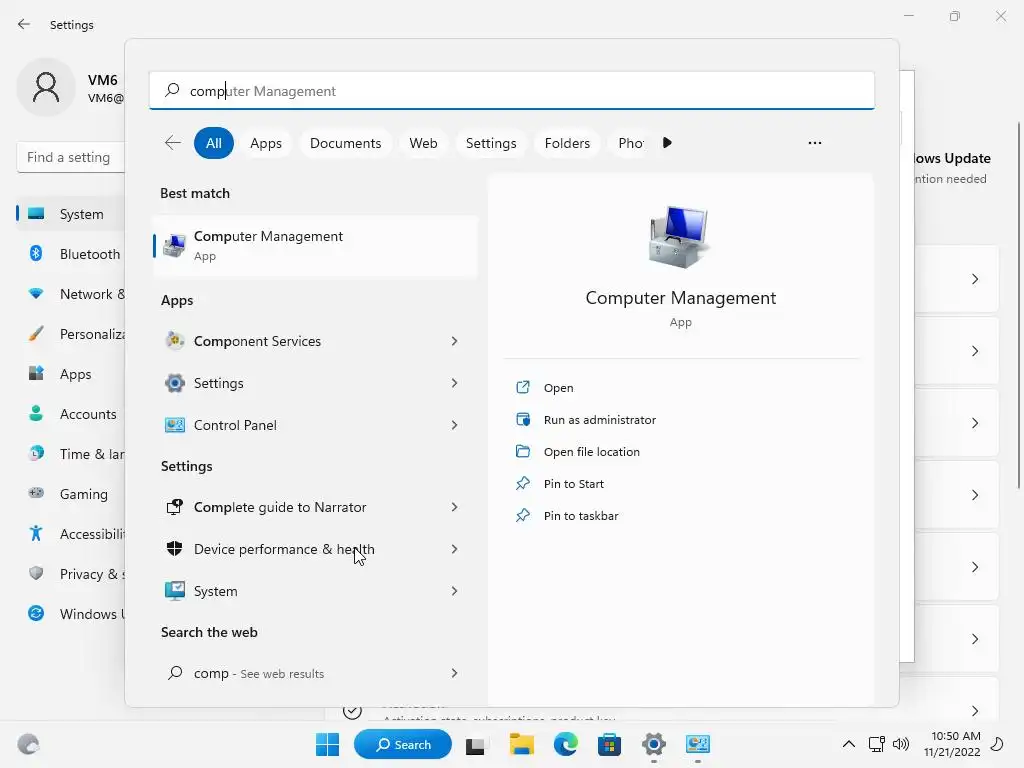Click the large Computer Management preview icon
Viewport: 1024px width, 768px height.
(x=679, y=236)
